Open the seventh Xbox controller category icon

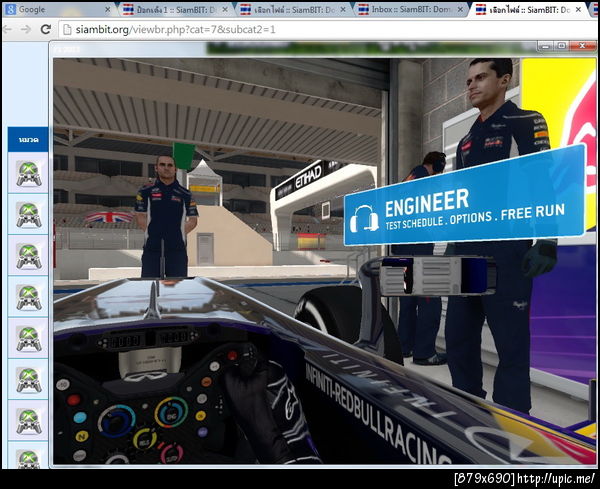(x=28, y=421)
